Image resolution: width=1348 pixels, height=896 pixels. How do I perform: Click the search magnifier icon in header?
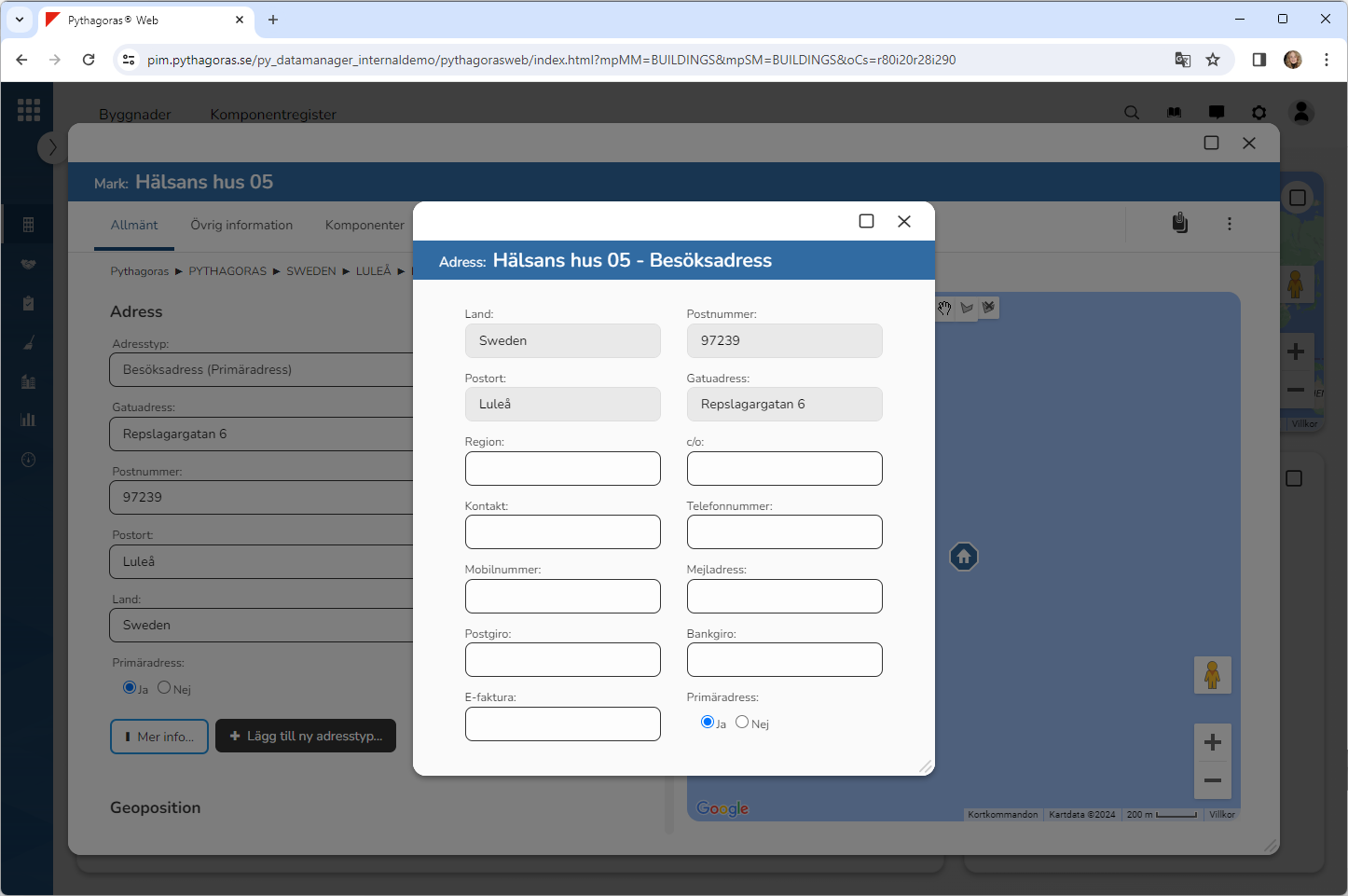pyautogui.click(x=1132, y=113)
